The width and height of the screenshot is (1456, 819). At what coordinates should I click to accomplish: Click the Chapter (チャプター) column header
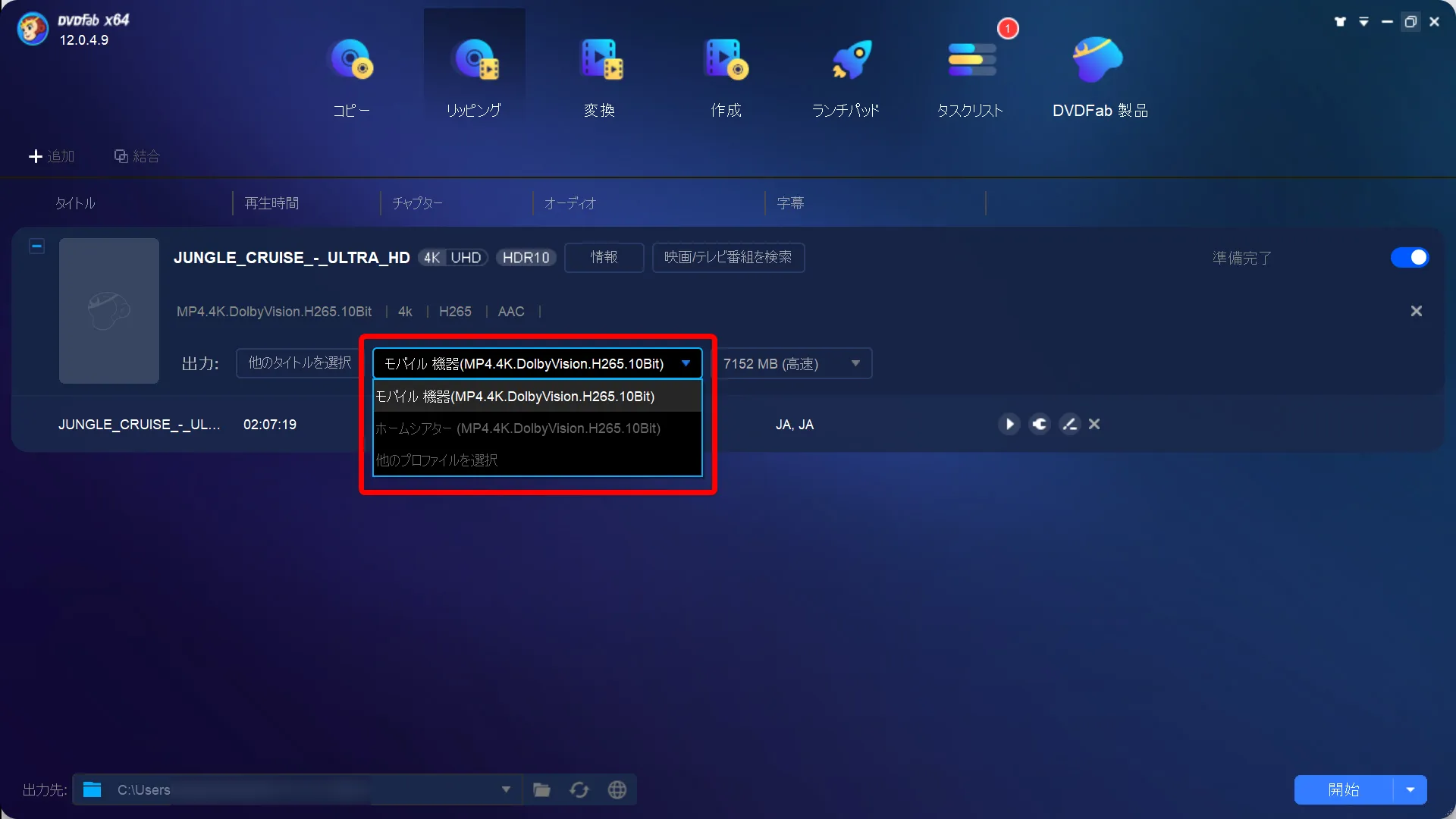pos(418,203)
